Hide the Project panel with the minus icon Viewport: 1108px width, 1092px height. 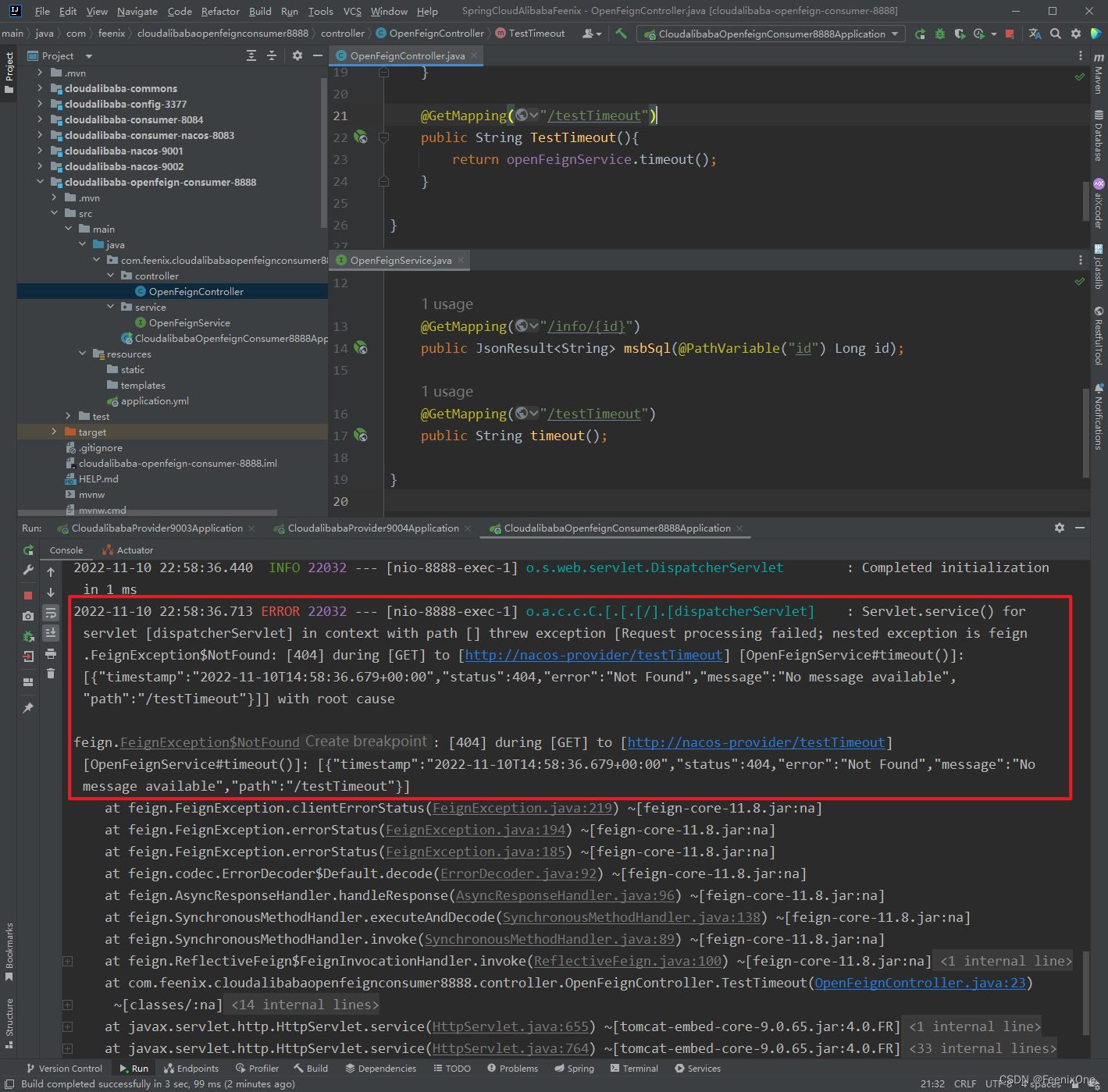[318, 55]
